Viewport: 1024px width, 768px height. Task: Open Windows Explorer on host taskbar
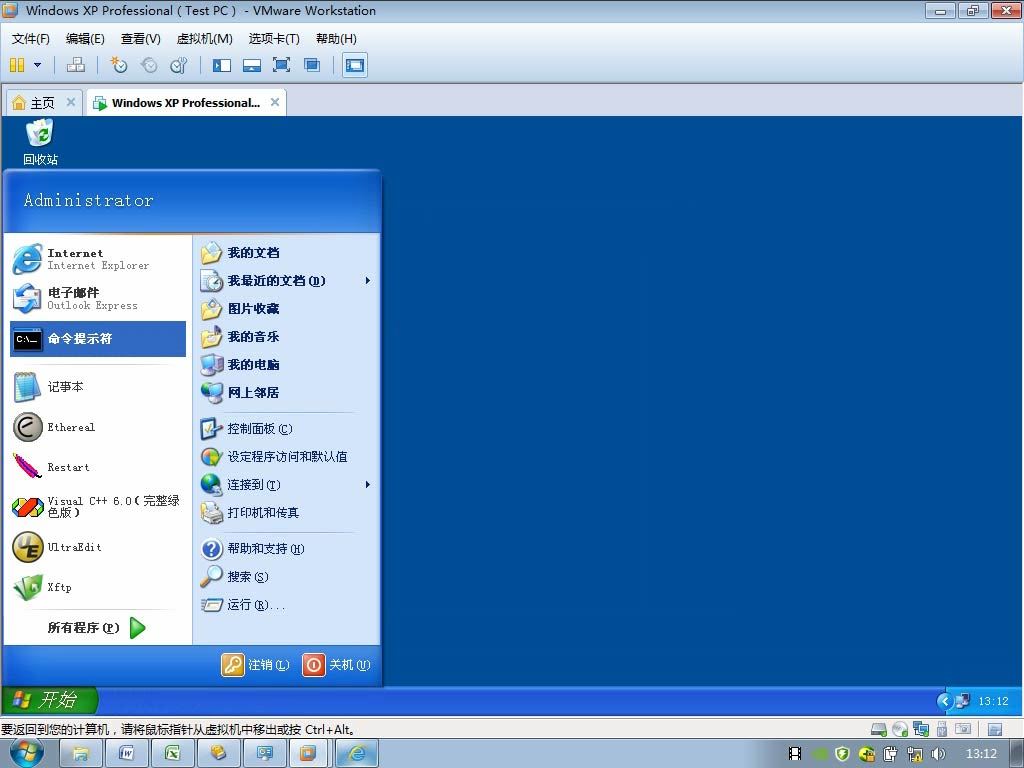point(80,754)
